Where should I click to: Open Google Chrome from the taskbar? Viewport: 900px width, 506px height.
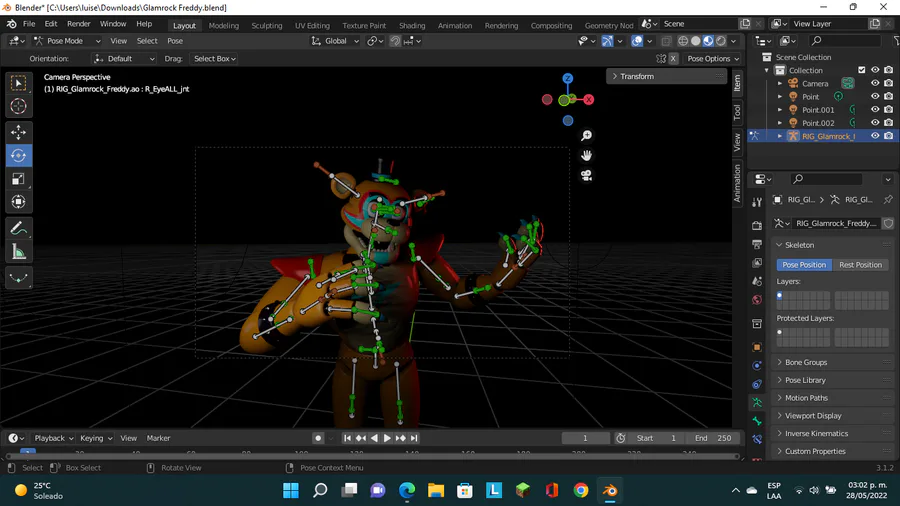pos(581,491)
